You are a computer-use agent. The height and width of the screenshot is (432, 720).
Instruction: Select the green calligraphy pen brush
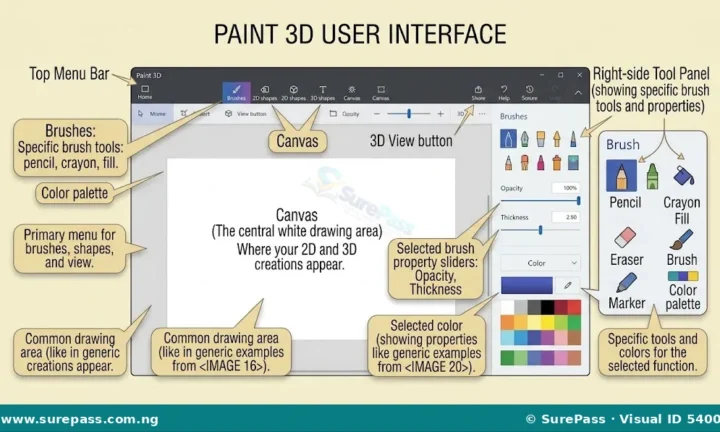point(524,139)
